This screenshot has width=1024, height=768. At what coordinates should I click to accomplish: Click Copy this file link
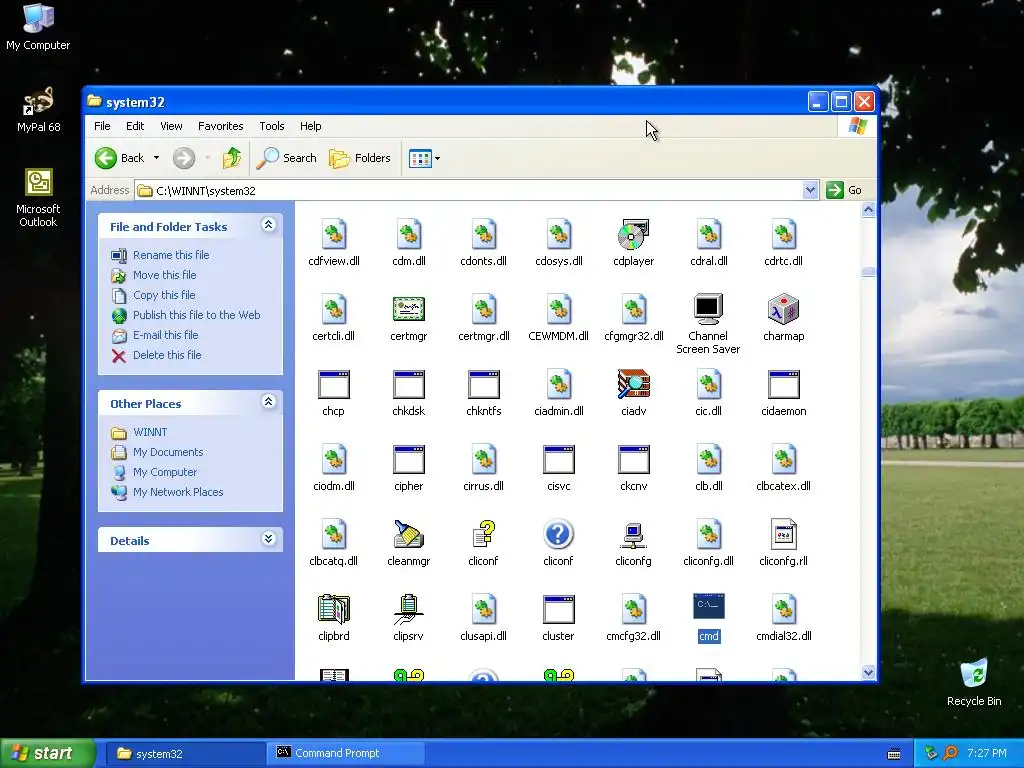tap(164, 295)
